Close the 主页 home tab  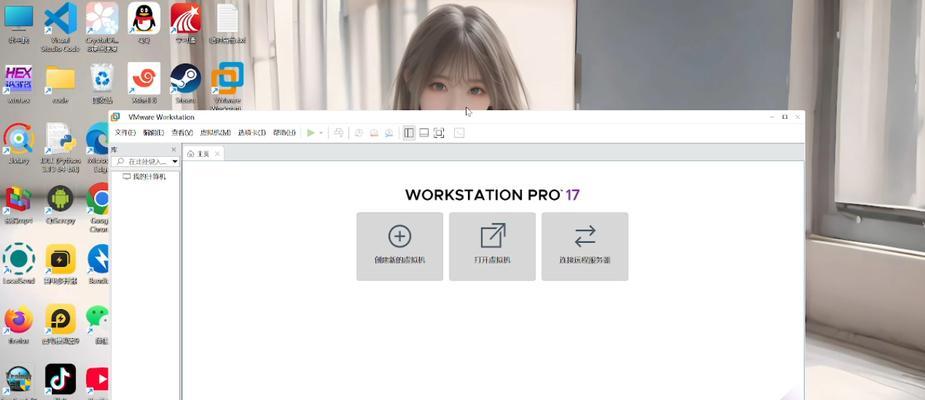(217, 153)
